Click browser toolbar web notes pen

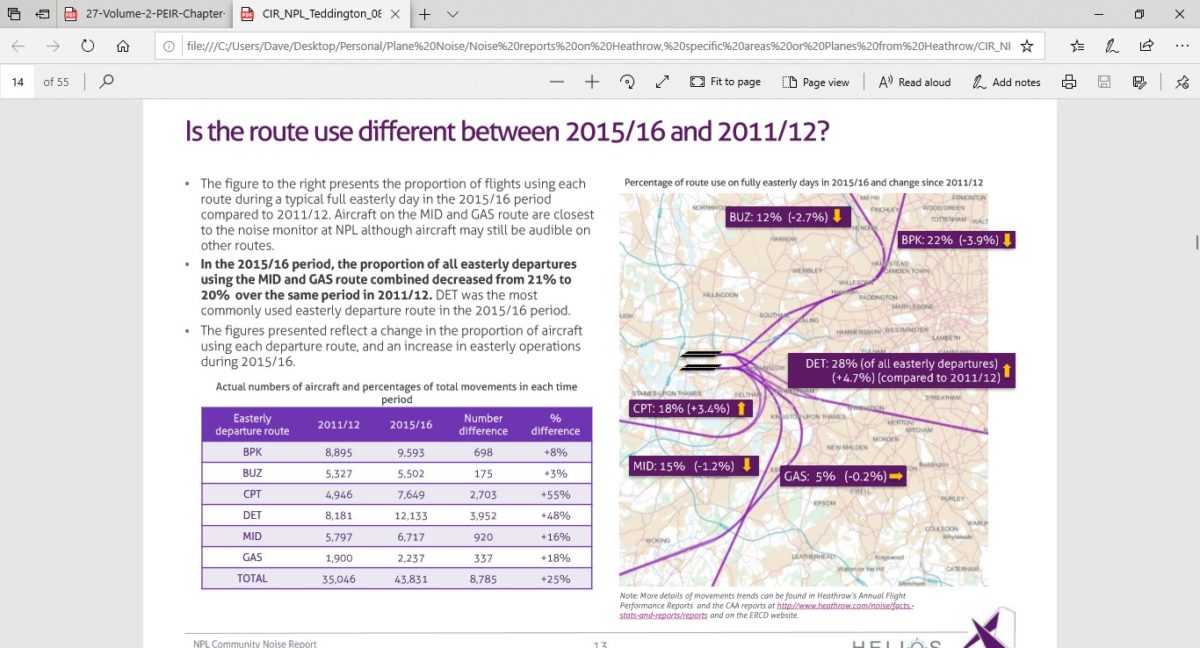(x=1111, y=46)
